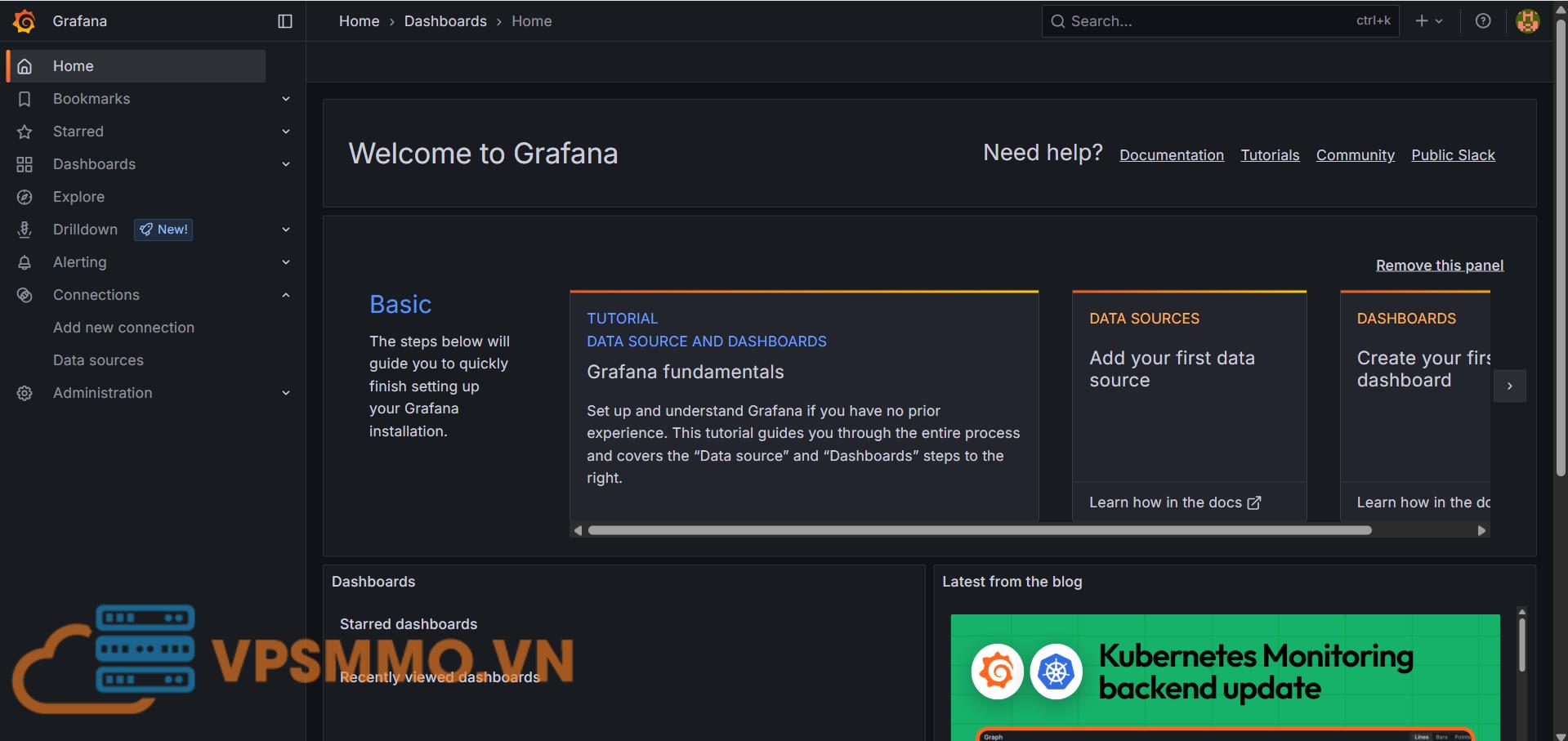Toggle the sidebar dock menu icon

(x=285, y=21)
